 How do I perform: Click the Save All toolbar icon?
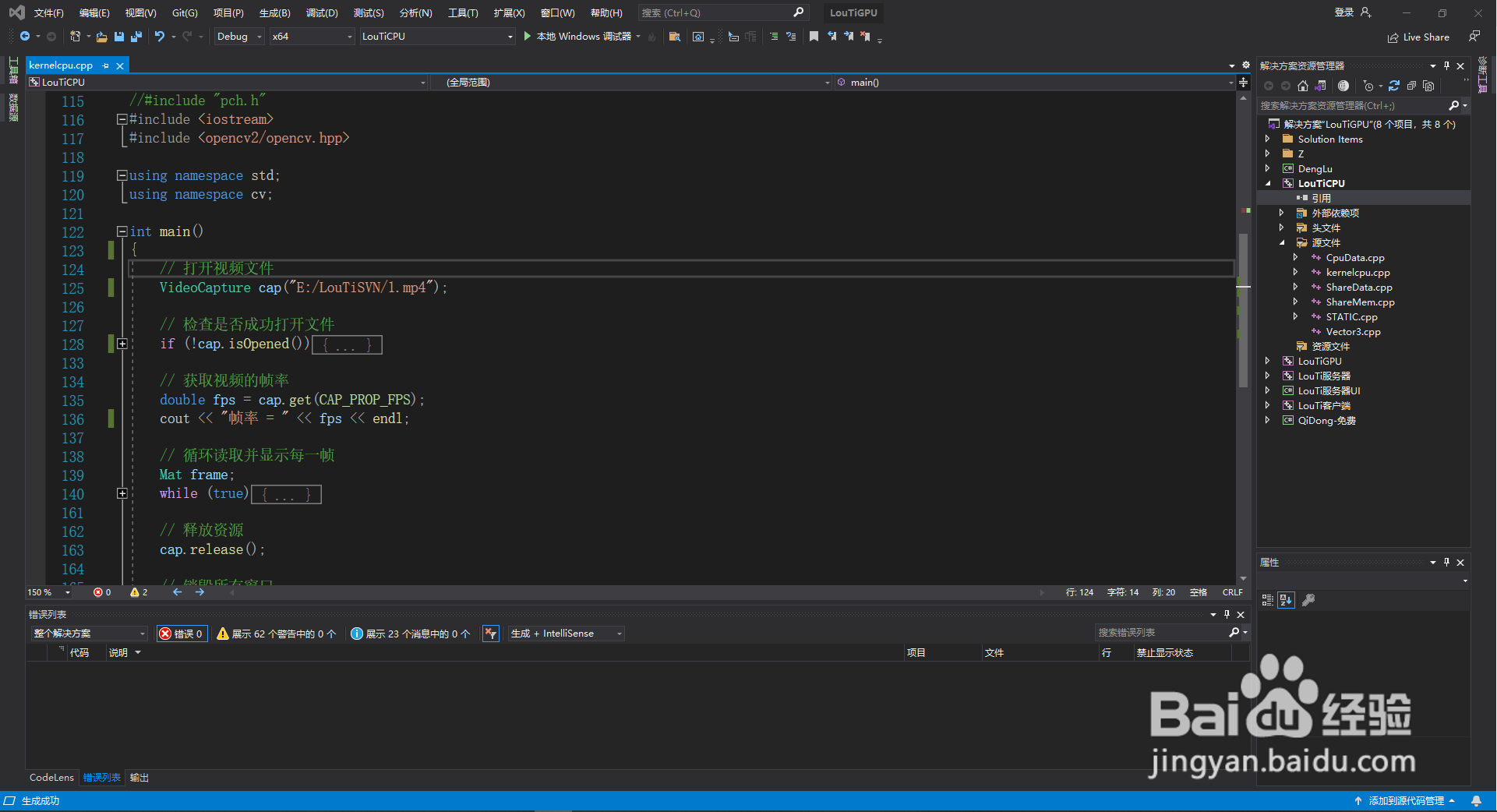point(136,36)
